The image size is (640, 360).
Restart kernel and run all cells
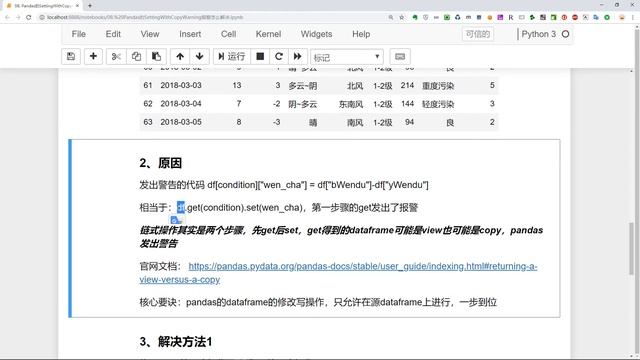pyautogui.click(x=298, y=56)
